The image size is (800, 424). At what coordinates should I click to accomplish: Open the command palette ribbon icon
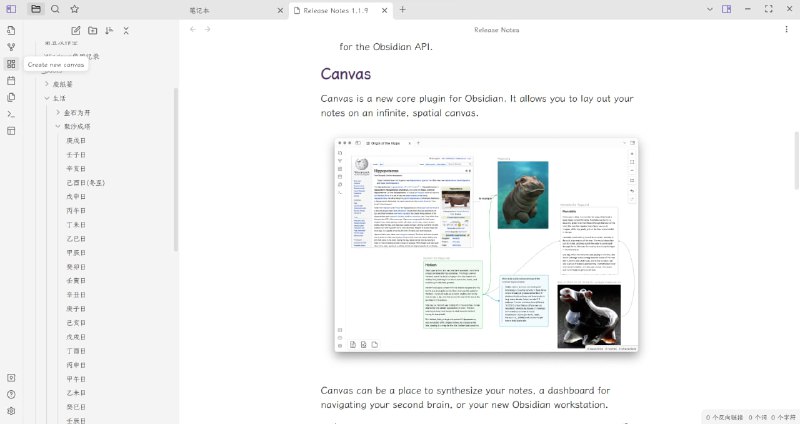coord(11,114)
